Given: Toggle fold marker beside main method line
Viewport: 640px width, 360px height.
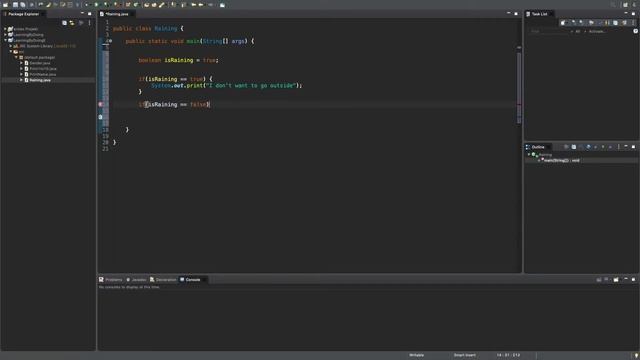Looking at the screenshot, I should pos(110,41).
